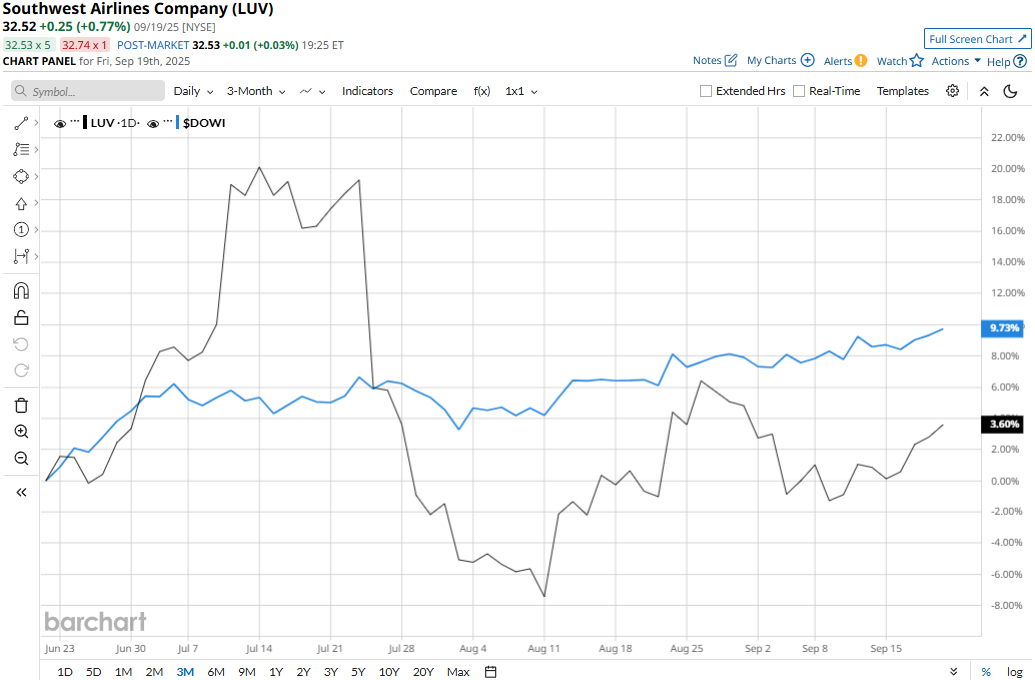Open the 3-Month period dropdown
The image size is (1035, 680).
tap(256, 91)
